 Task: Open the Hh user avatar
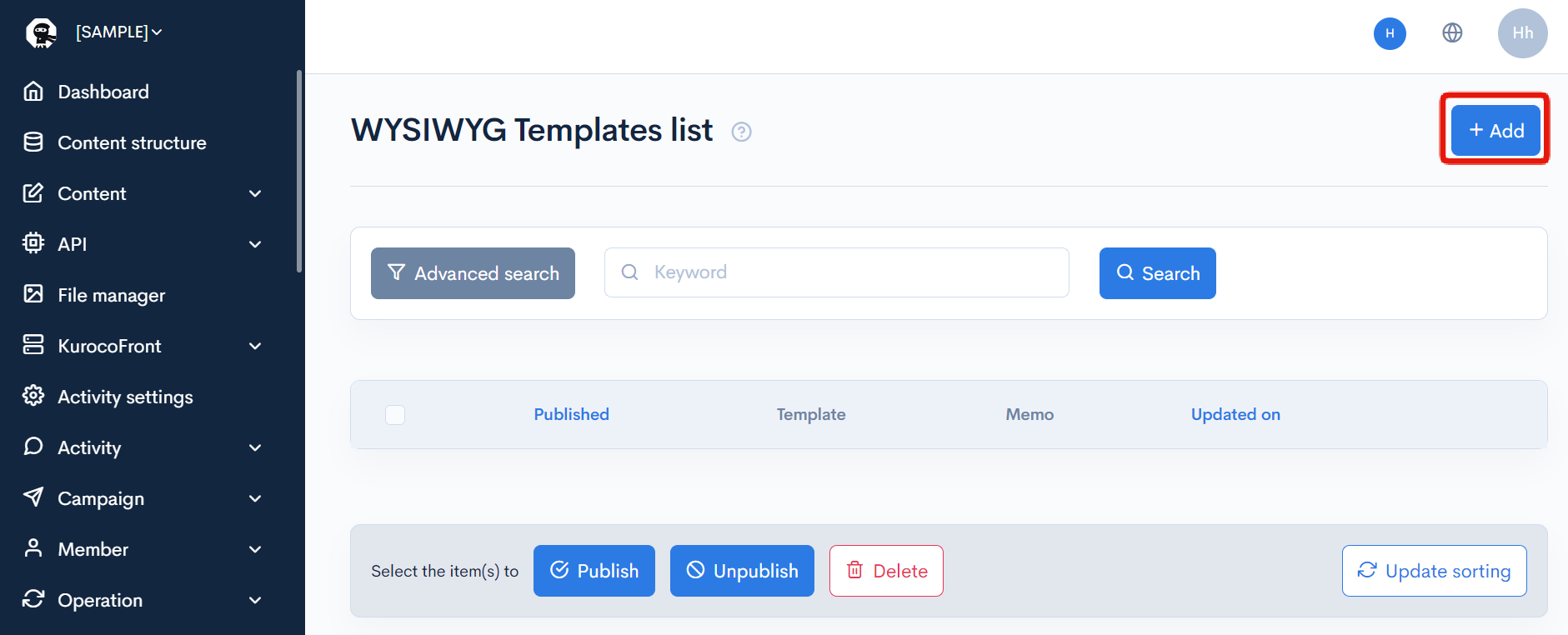pos(1522,33)
